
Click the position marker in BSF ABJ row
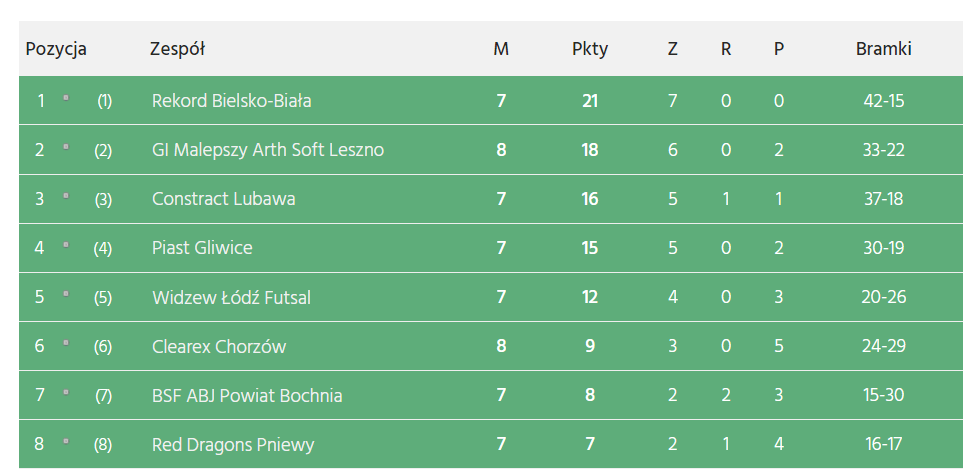pos(66,392)
